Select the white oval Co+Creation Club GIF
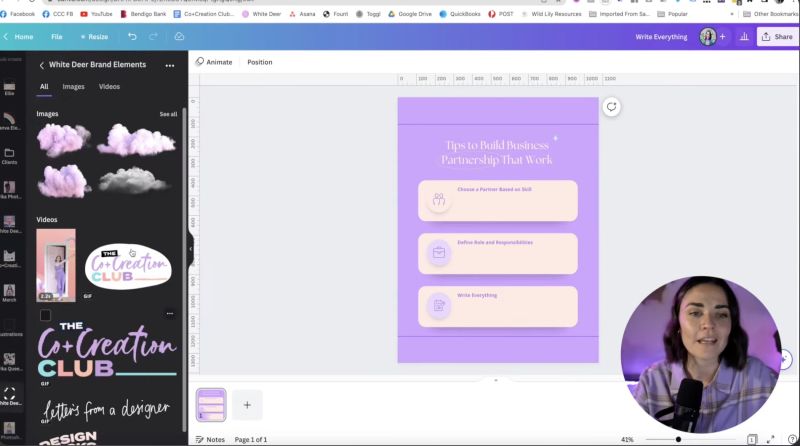This screenshot has width=800, height=446. 128,267
